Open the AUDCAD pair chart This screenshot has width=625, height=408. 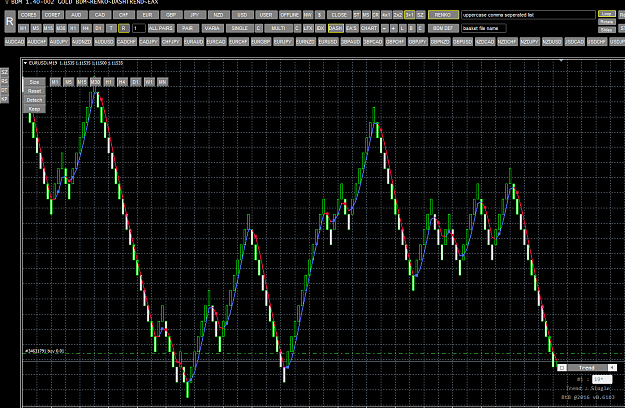coord(15,41)
